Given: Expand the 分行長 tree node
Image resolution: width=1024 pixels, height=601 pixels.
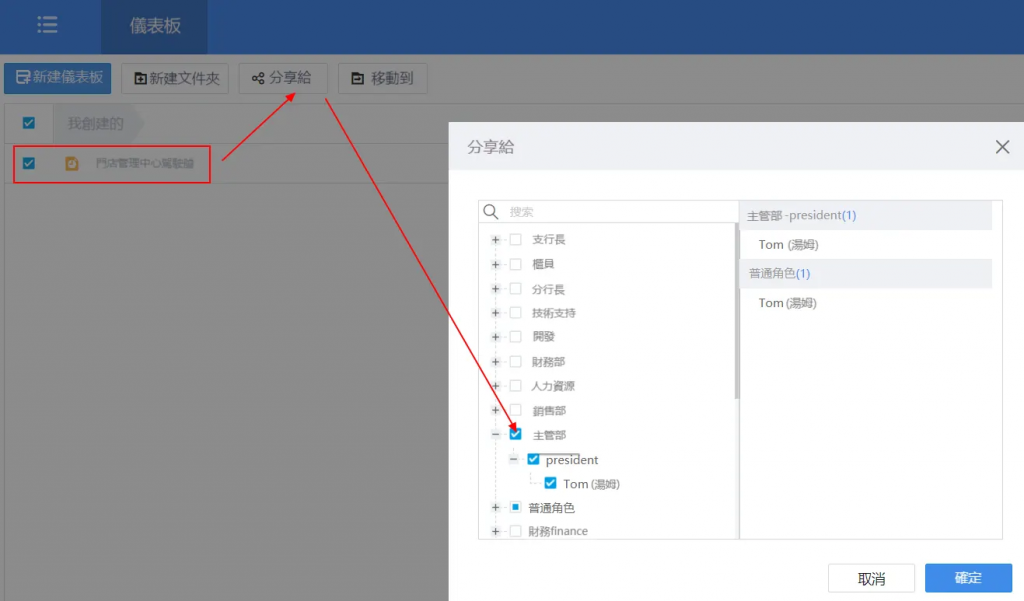Looking at the screenshot, I should (495, 289).
